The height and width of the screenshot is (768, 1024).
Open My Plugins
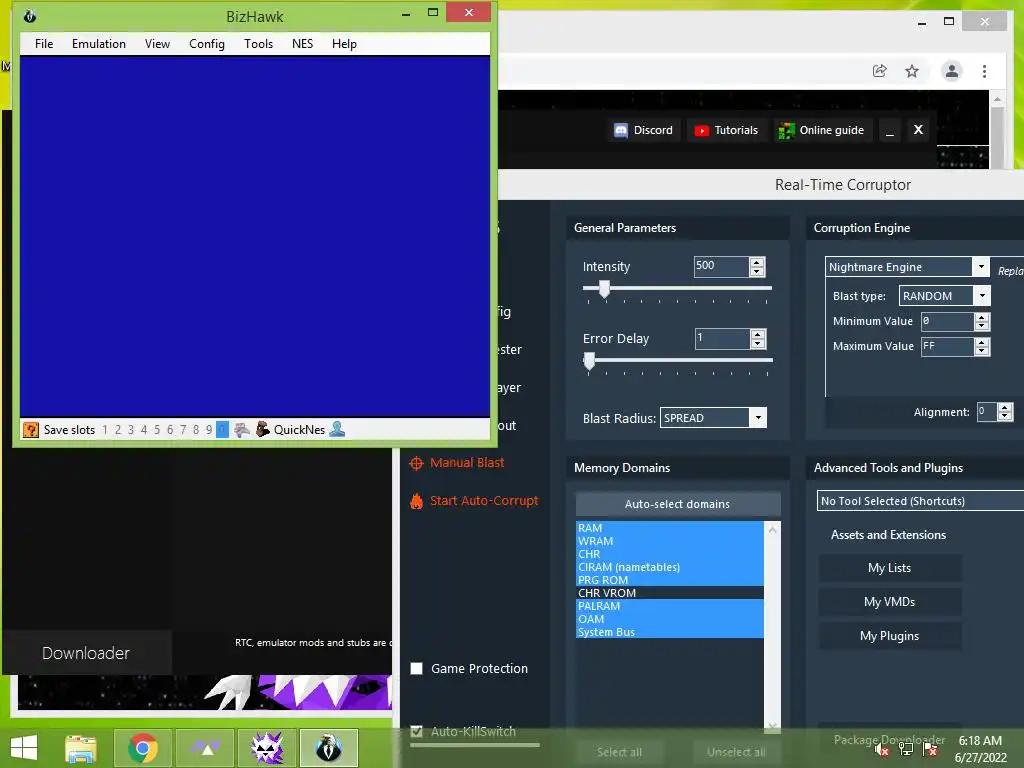coord(889,636)
